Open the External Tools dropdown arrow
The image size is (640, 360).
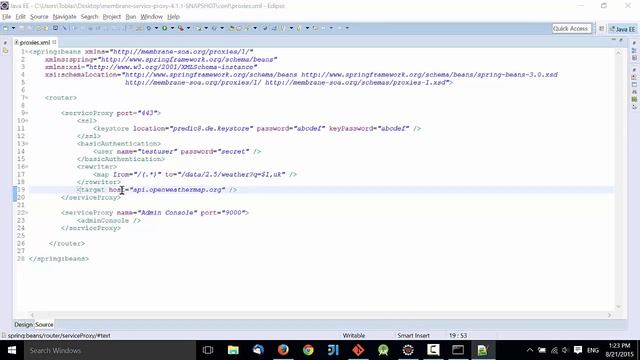point(188,28)
